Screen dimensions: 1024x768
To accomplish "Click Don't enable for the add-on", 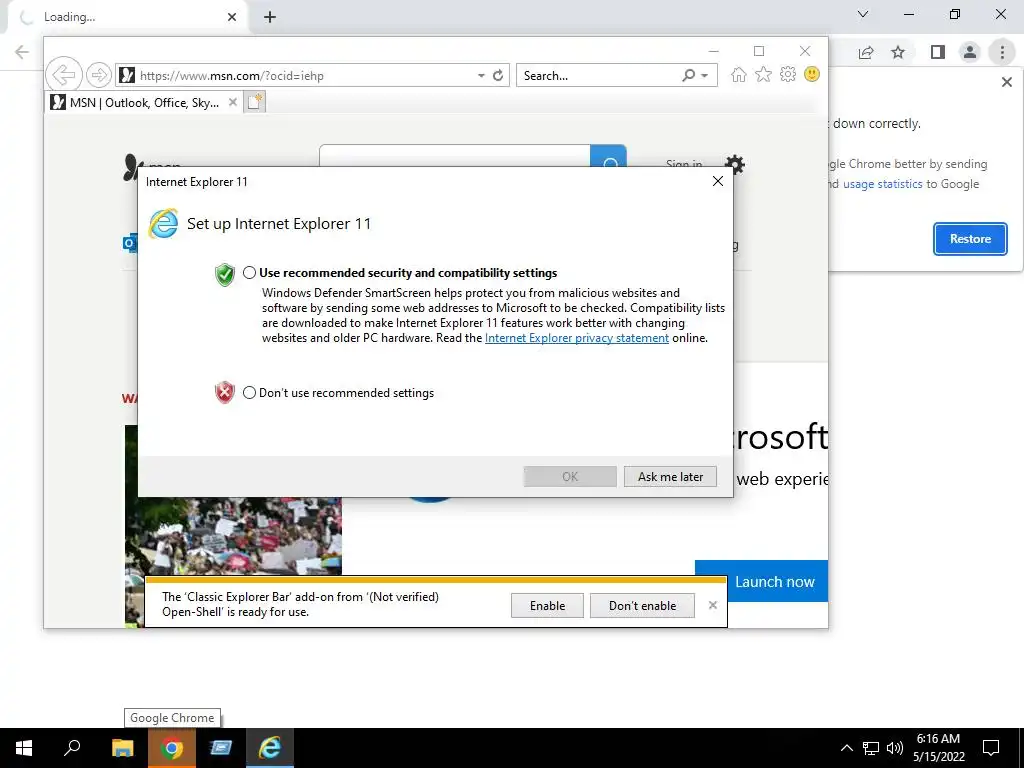I will pyautogui.click(x=642, y=605).
